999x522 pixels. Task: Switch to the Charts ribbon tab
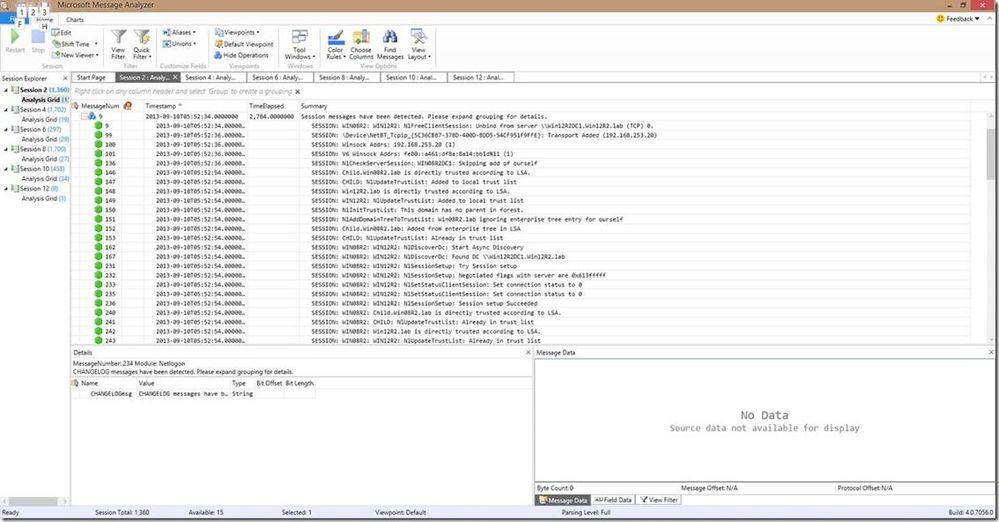[x=75, y=20]
